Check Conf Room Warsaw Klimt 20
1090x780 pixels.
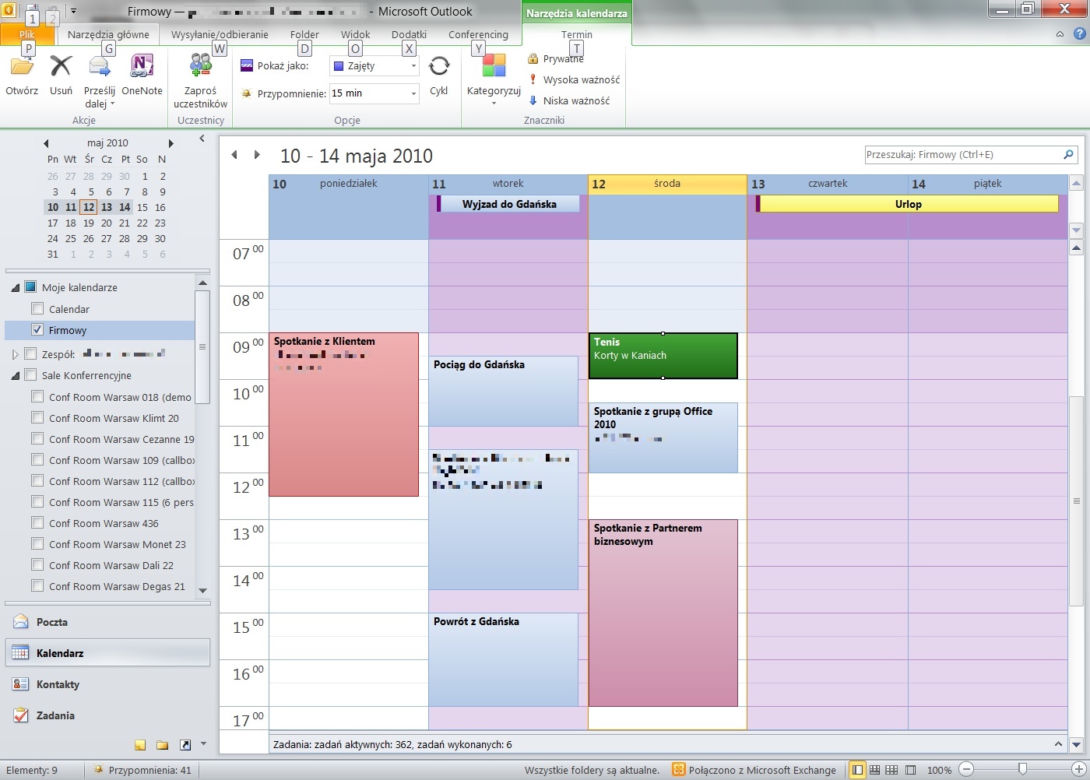point(38,418)
